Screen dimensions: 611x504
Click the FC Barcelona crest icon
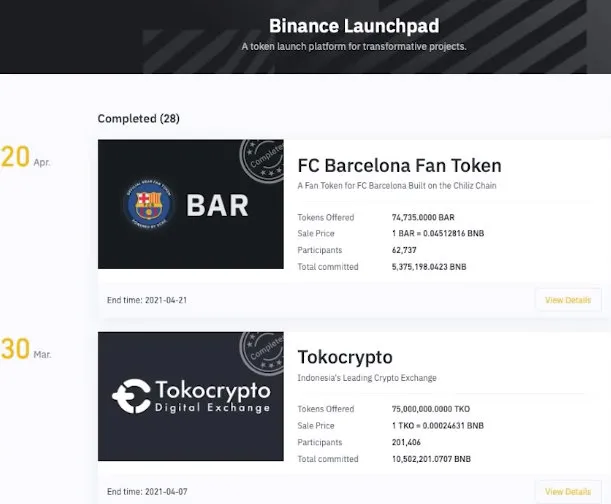(x=148, y=204)
